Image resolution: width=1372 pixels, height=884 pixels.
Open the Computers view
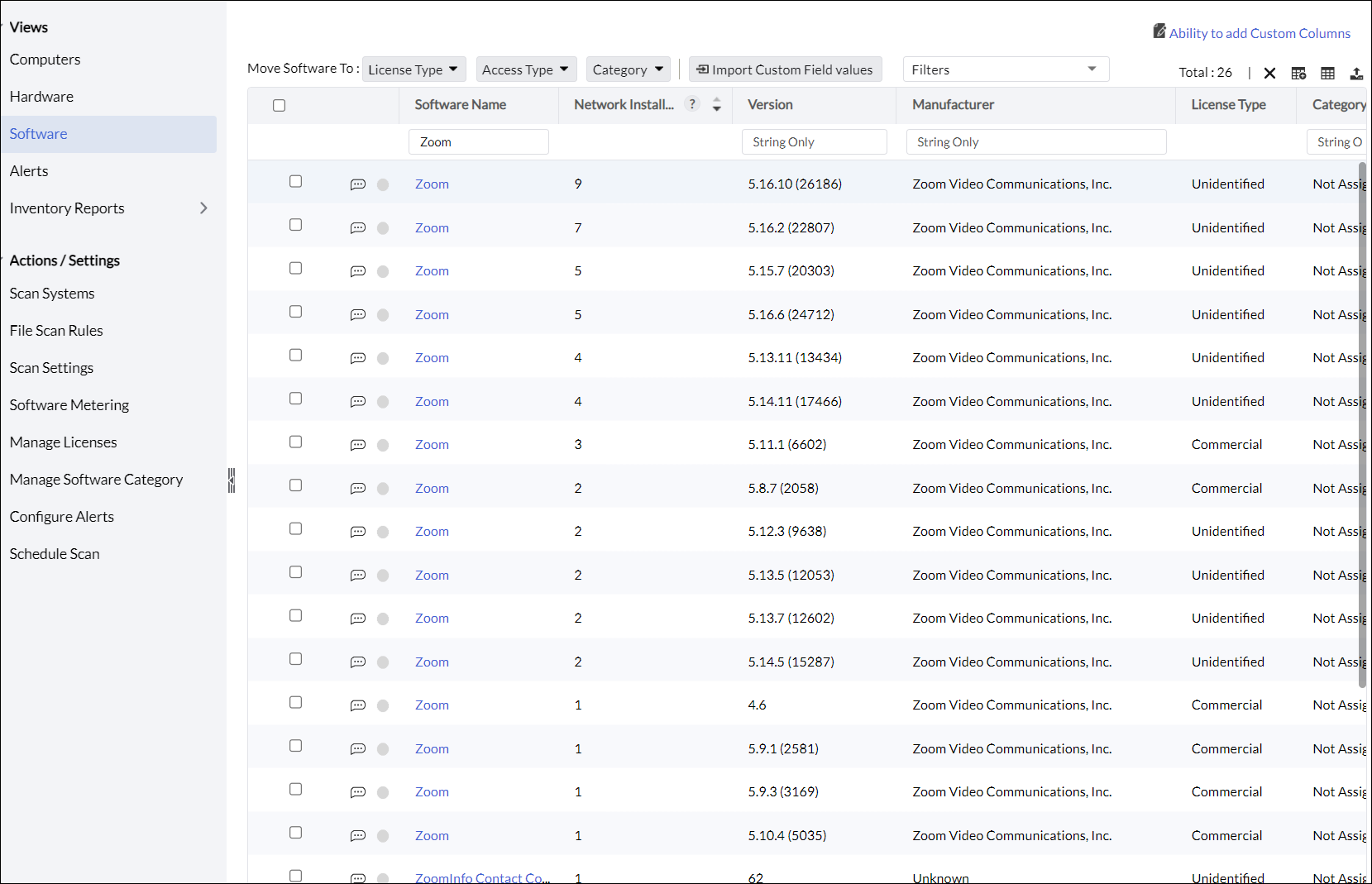pyautogui.click(x=45, y=60)
